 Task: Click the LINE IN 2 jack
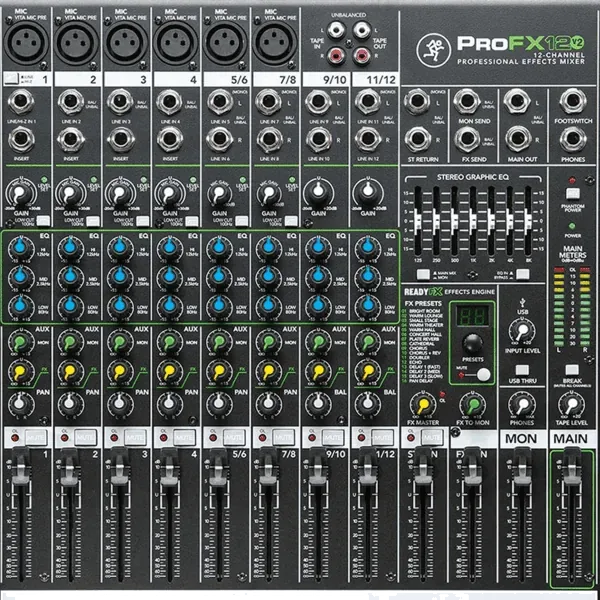pyautogui.click(x=70, y=101)
